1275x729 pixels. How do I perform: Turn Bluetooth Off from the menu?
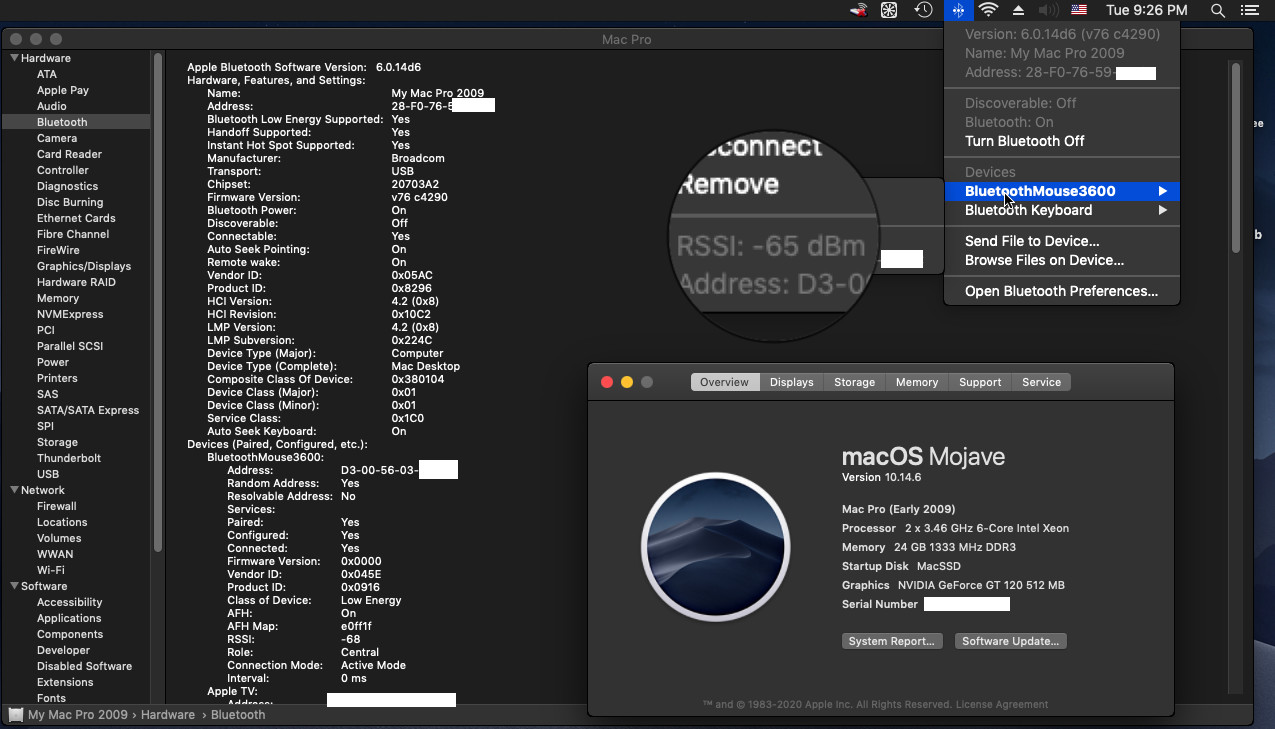tap(1024, 141)
